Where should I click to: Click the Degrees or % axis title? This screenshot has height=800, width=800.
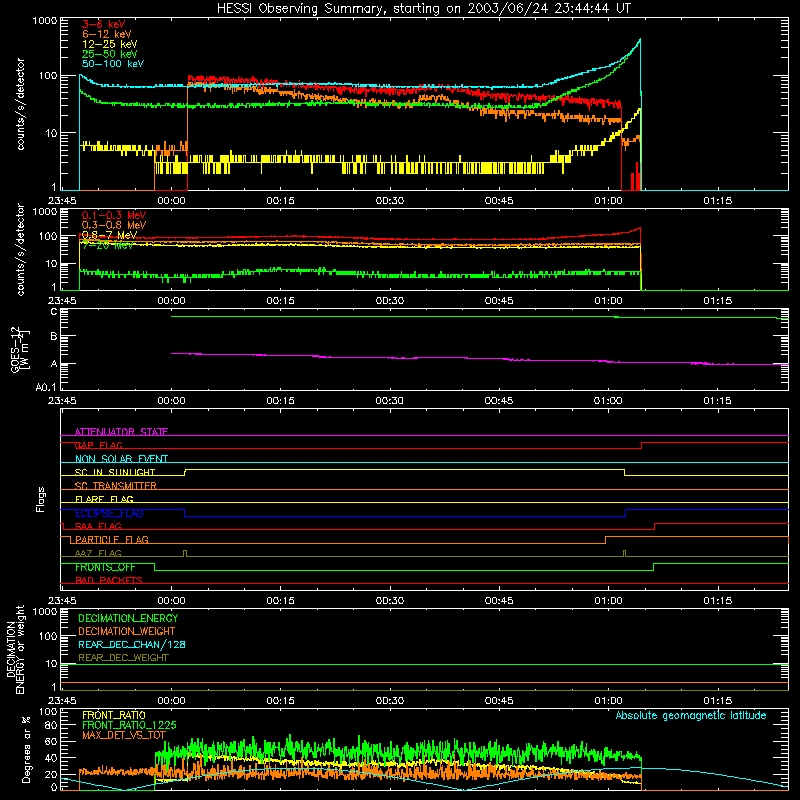26,749
